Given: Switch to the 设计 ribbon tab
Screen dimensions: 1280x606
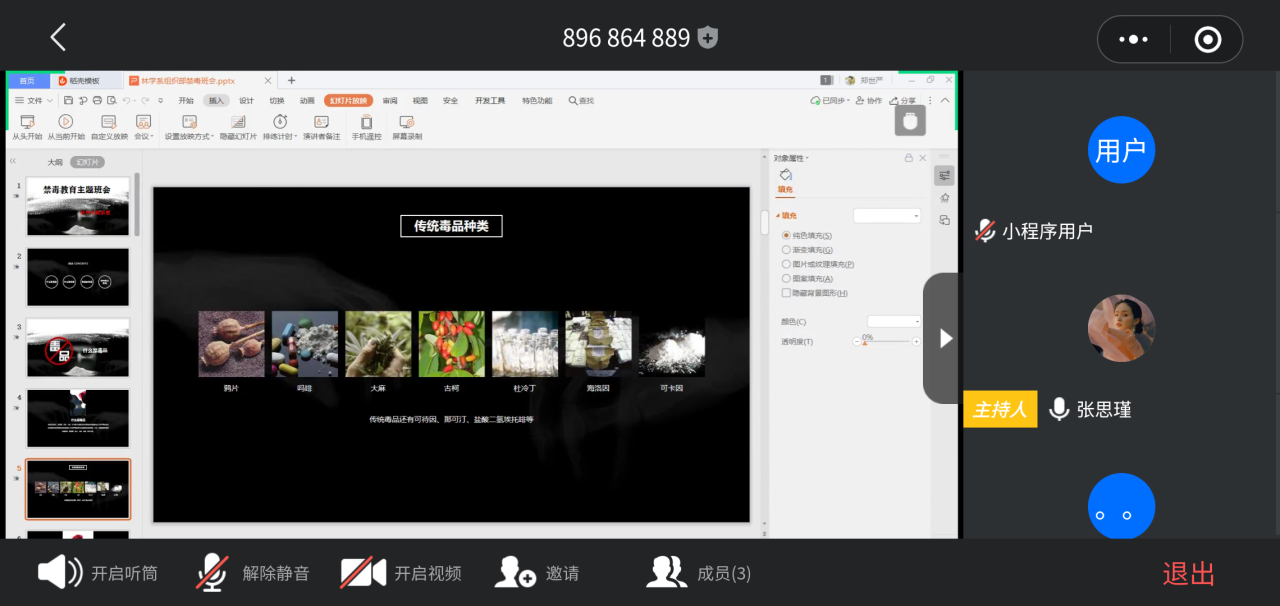Looking at the screenshot, I should [246, 101].
